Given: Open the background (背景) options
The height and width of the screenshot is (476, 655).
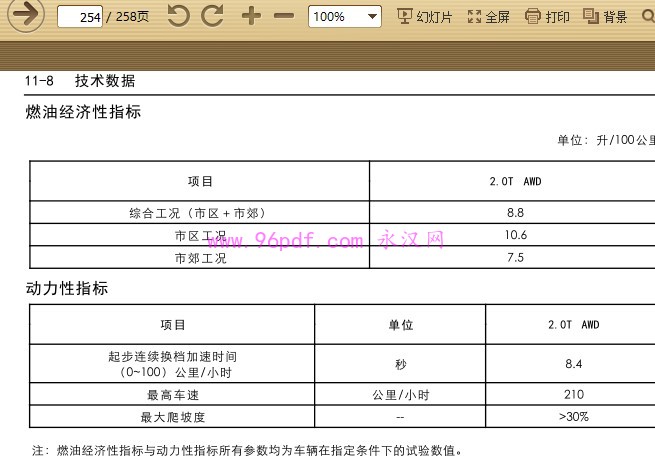Looking at the screenshot, I should 605,17.
